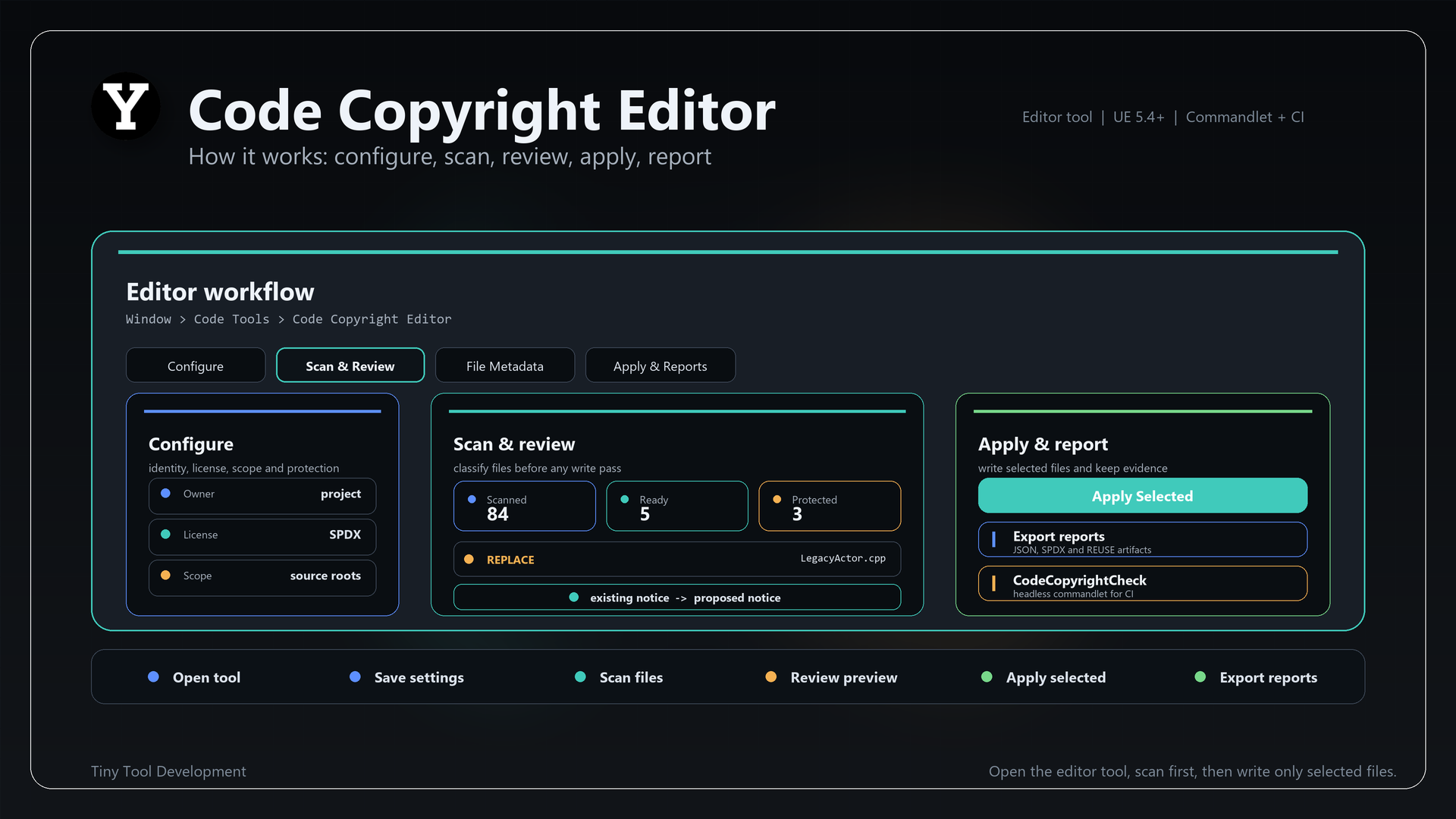
Task: Select the REPLACE LegacyActor.cpp row
Action: pyautogui.click(x=677, y=560)
